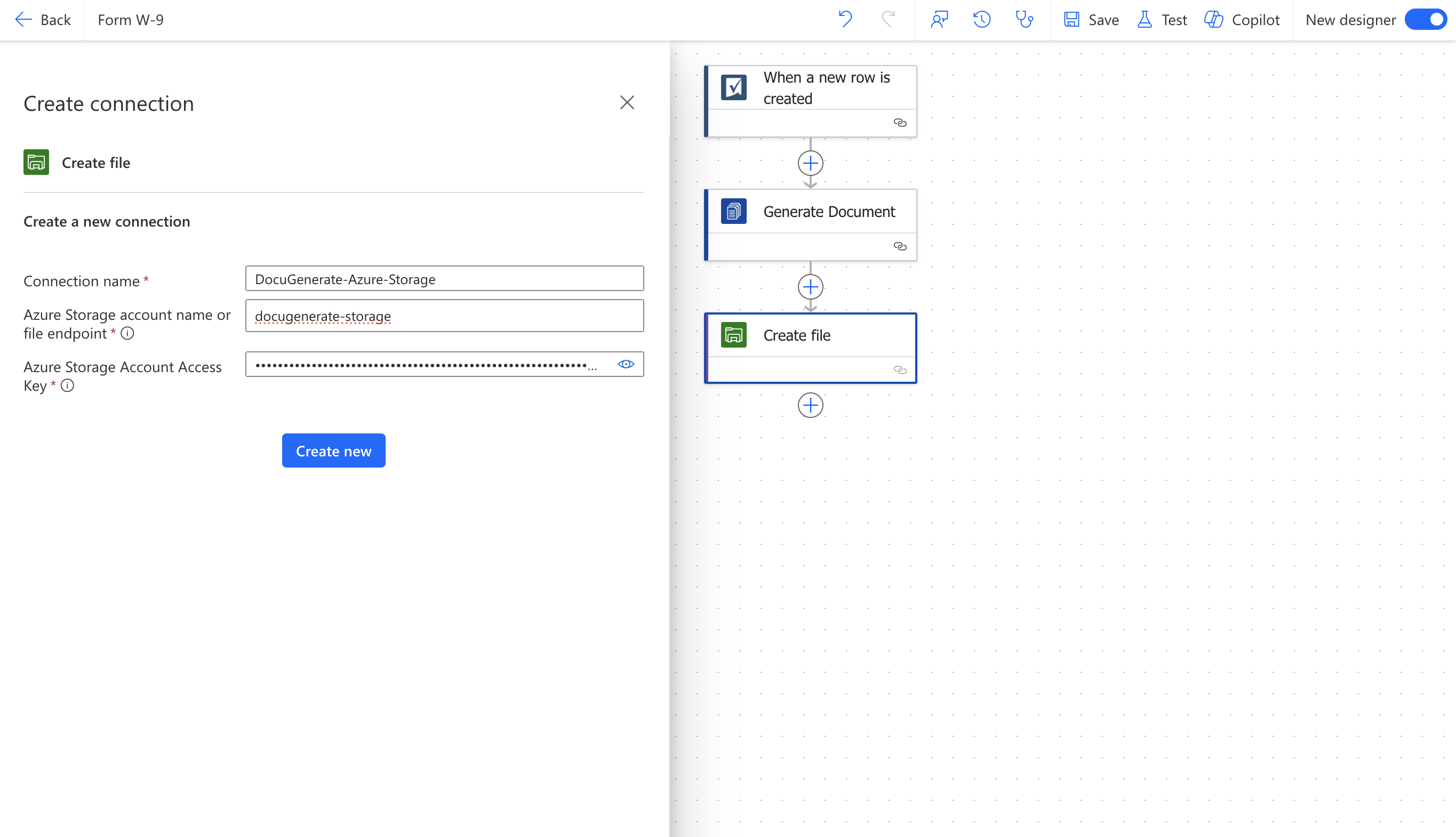Screen dimensions: 1456x837
Task: Add step after Create file
Action: (x=810, y=405)
